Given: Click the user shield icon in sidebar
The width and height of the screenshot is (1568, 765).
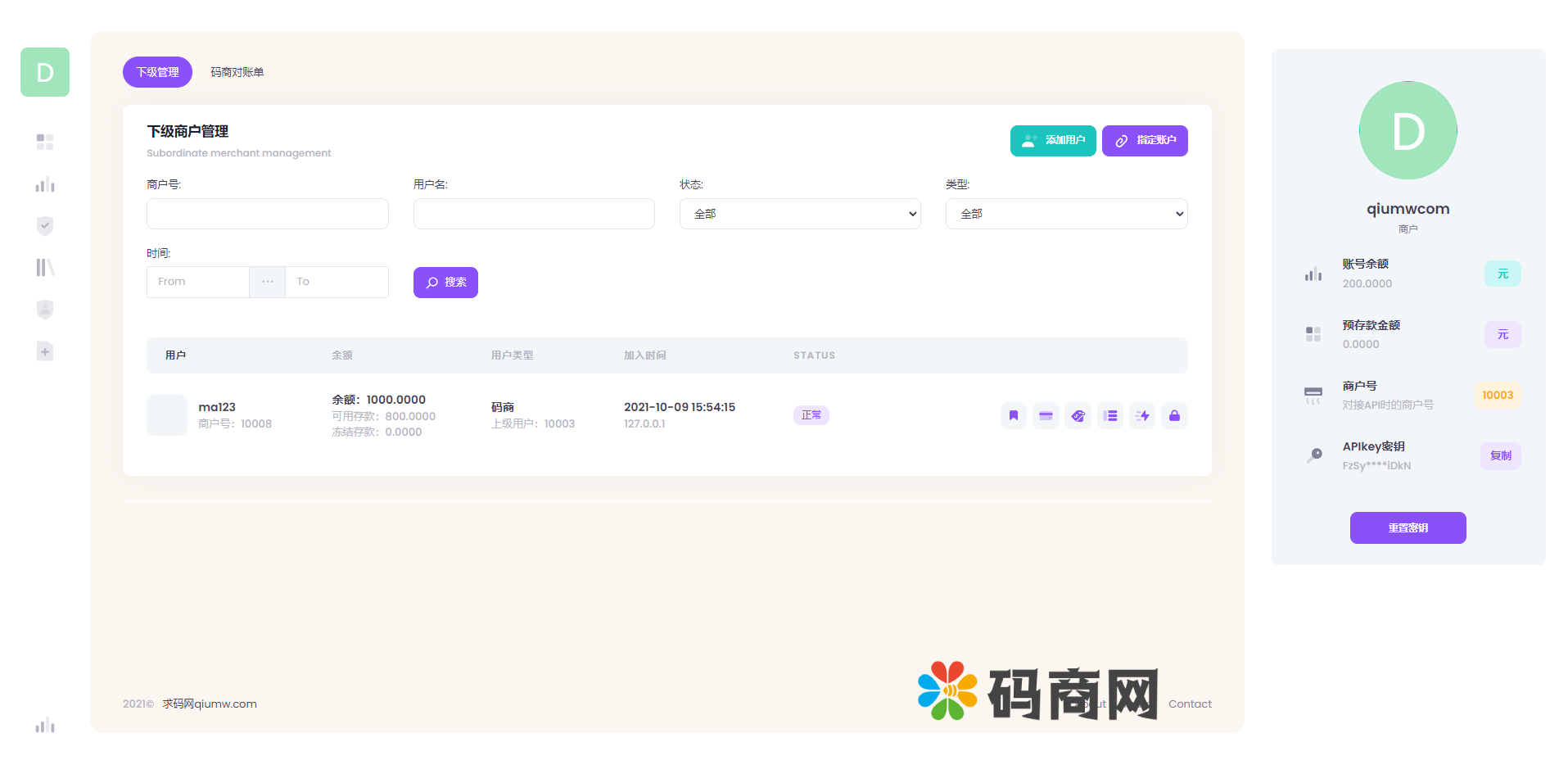Looking at the screenshot, I should pos(45,310).
